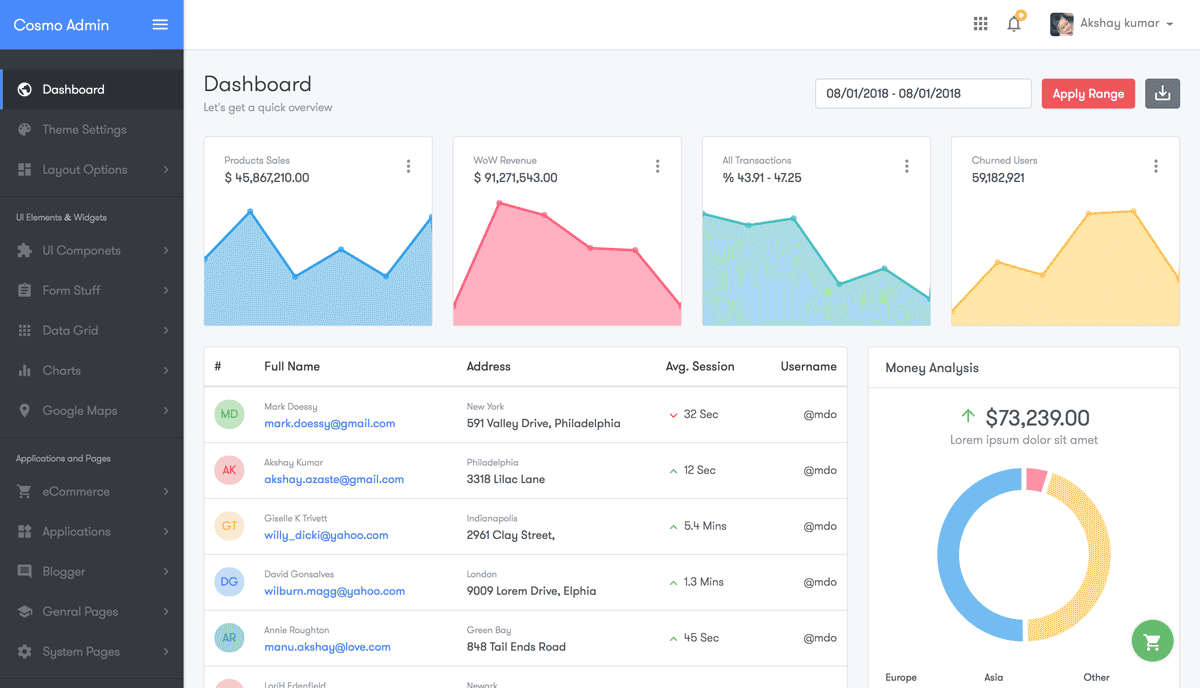Image resolution: width=1200 pixels, height=688 pixels.
Task: Select the Form Stuff menu label
Action: click(x=71, y=291)
